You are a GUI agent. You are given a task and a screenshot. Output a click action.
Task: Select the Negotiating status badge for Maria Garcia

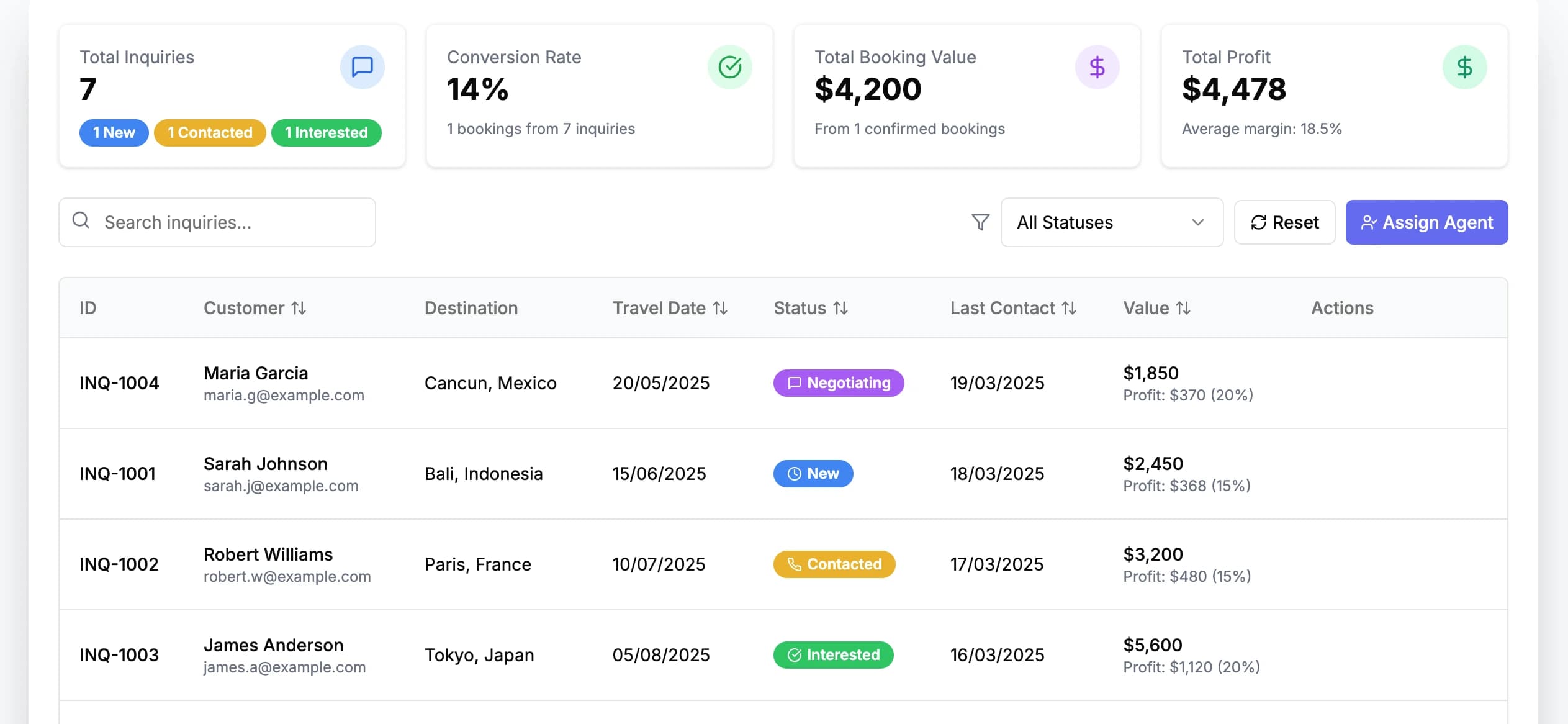point(839,382)
